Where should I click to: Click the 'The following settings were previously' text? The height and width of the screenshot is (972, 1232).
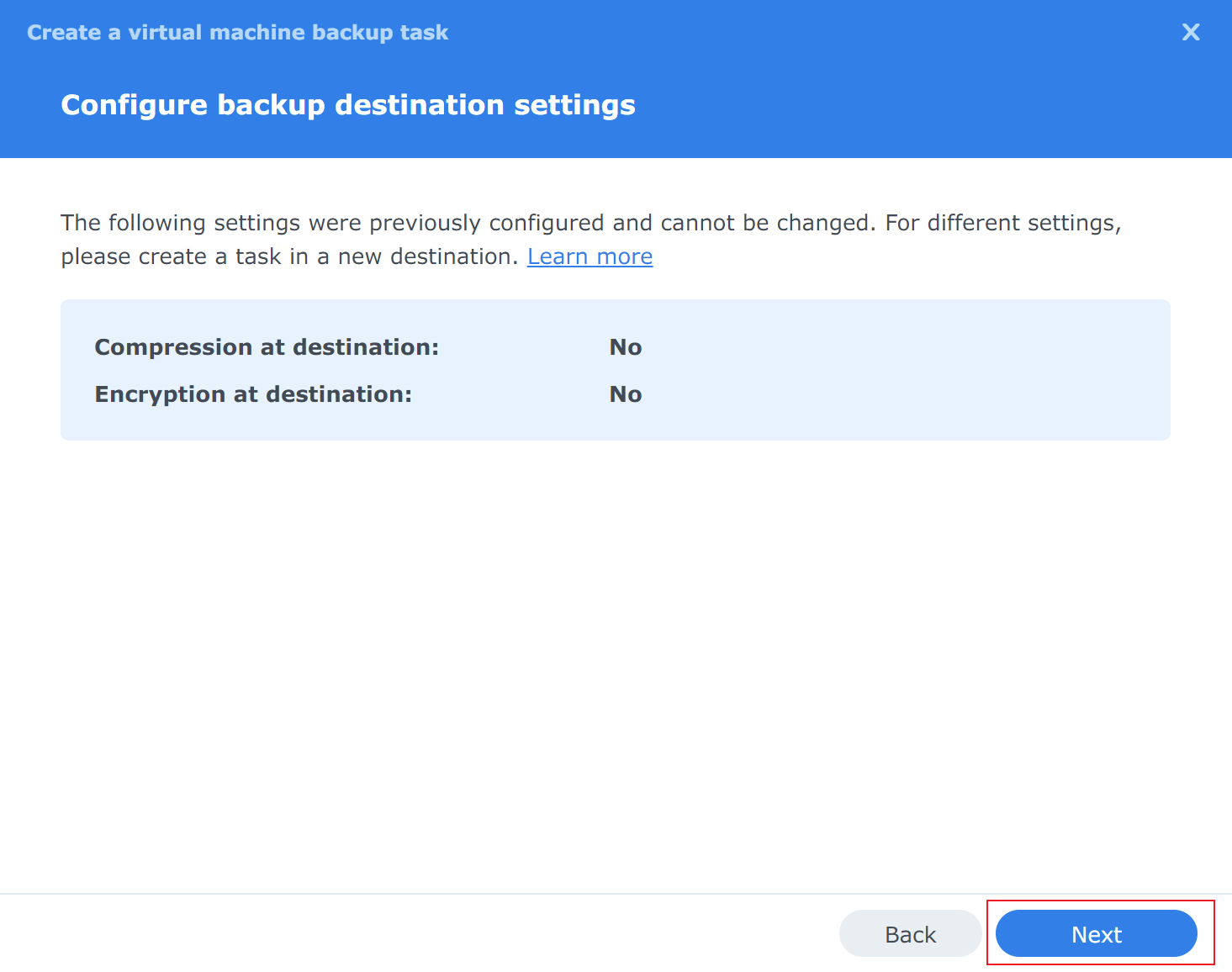tap(271, 223)
